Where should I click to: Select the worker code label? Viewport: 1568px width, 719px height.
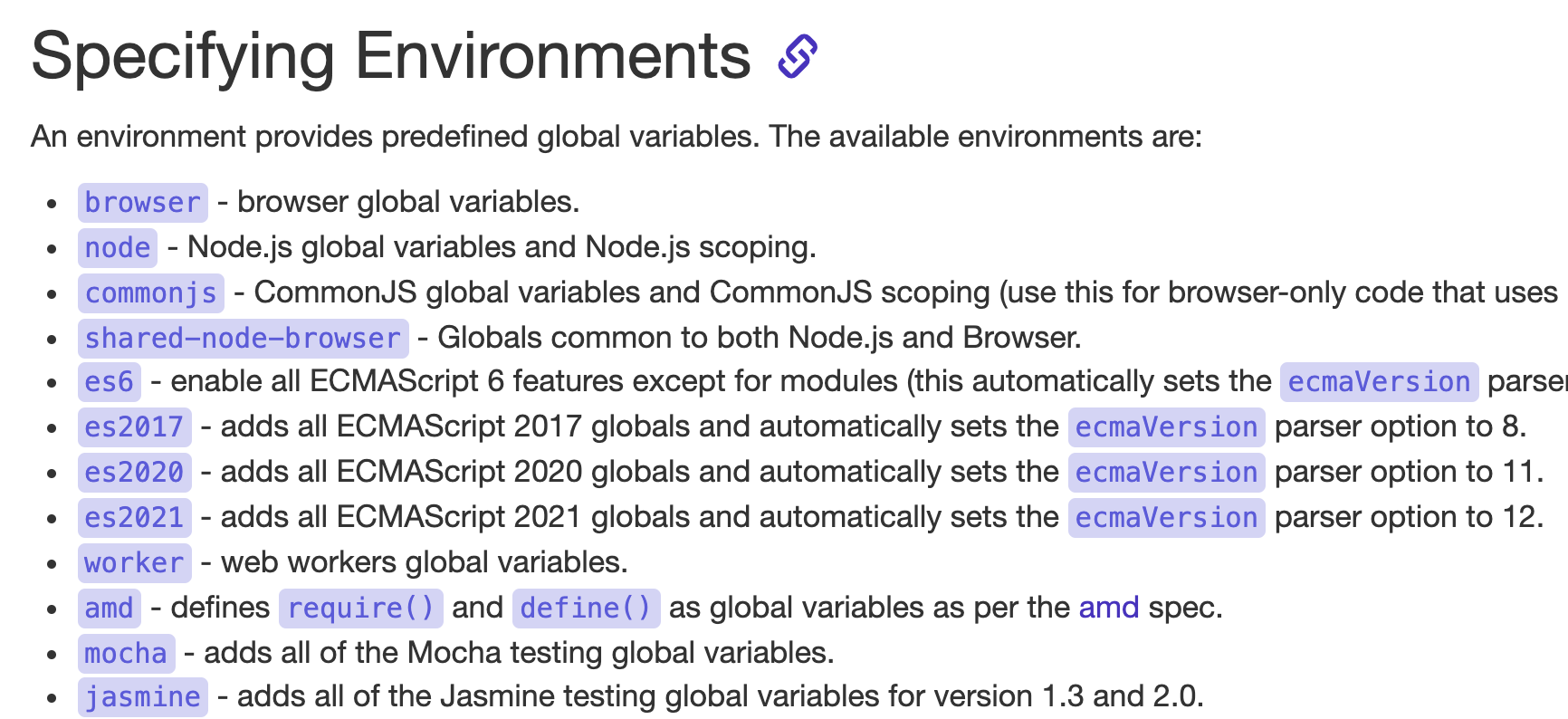click(x=134, y=562)
